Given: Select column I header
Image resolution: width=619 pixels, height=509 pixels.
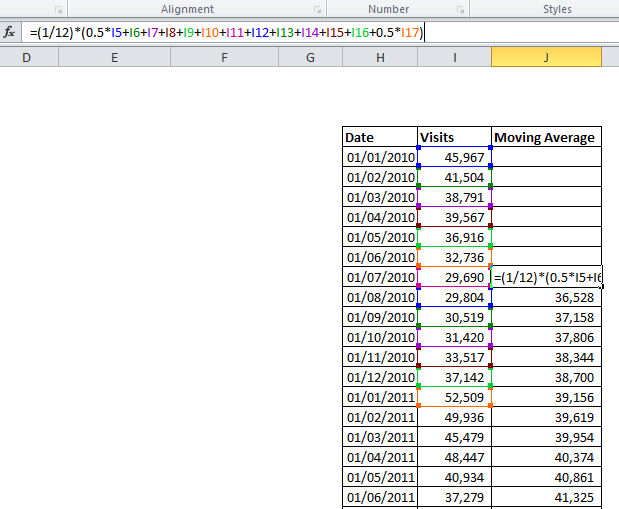Looking at the screenshot, I should pos(455,58).
